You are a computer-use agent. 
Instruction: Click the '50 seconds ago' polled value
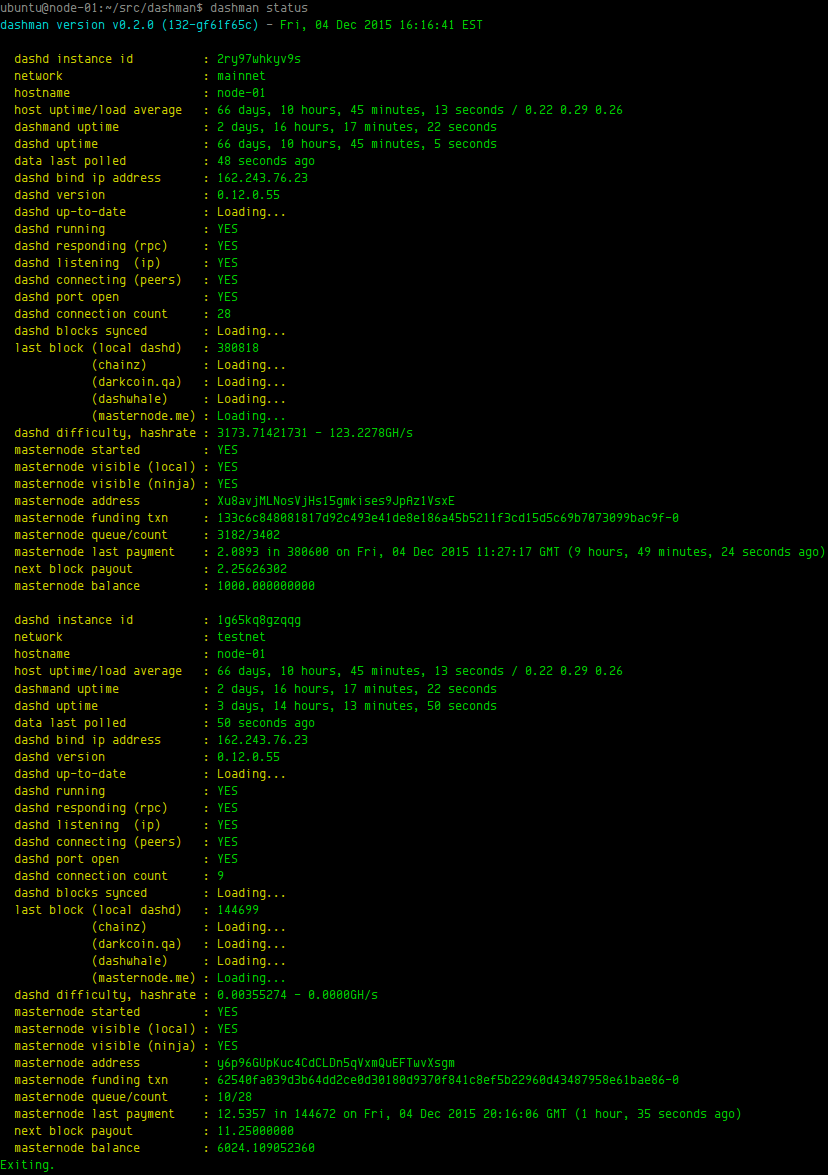[266, 723]
